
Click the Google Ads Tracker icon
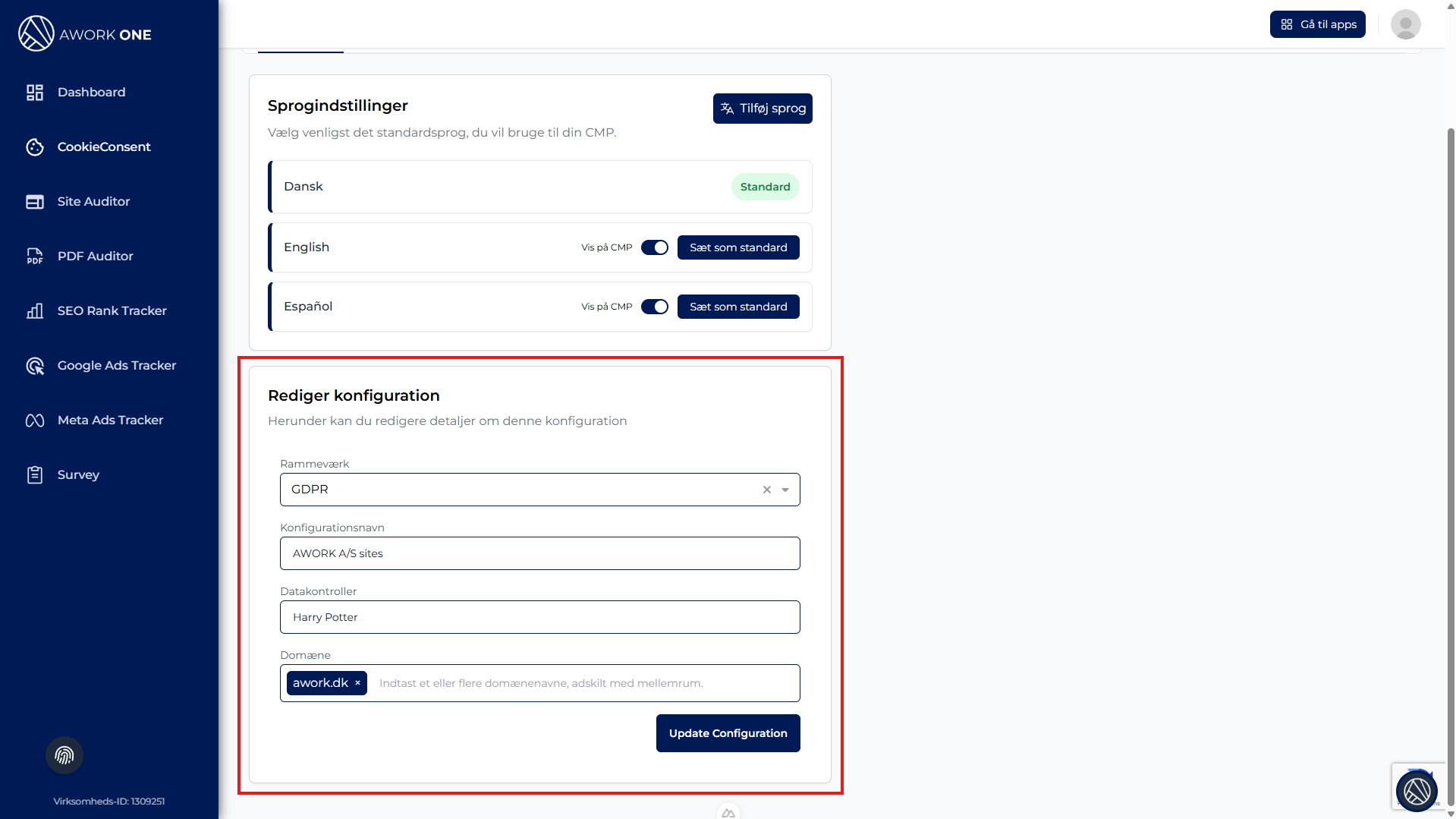click(x=35, y=366)
